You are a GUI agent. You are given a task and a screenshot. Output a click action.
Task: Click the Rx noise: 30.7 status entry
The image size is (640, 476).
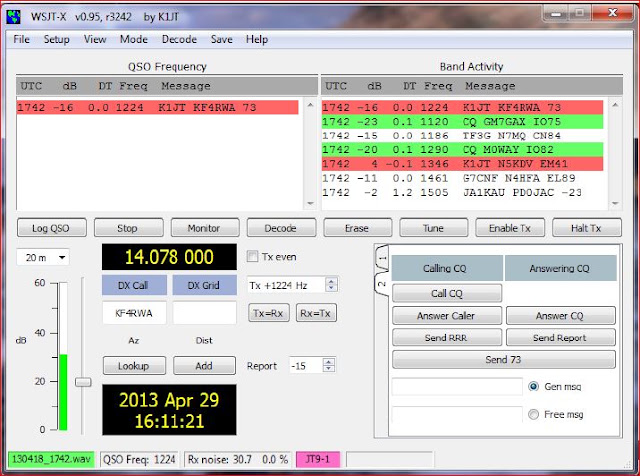coord(238,459)
